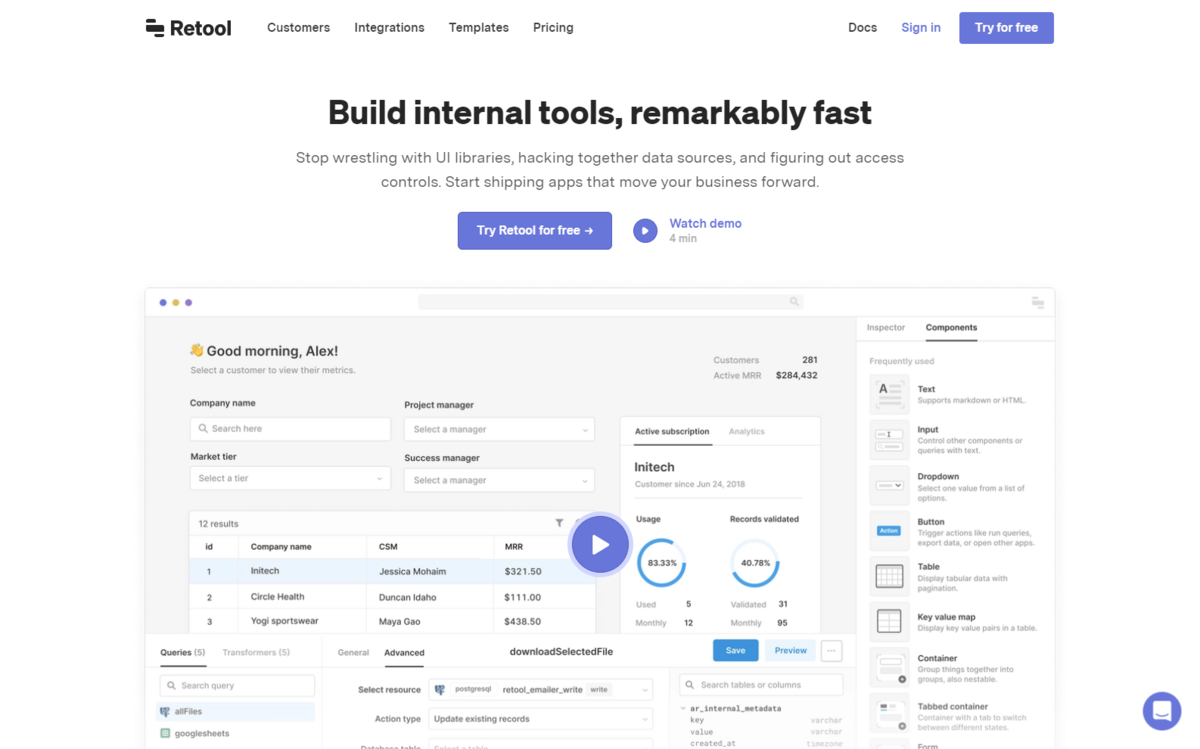Click the small Watch demo play icon

tap(645, 231)
